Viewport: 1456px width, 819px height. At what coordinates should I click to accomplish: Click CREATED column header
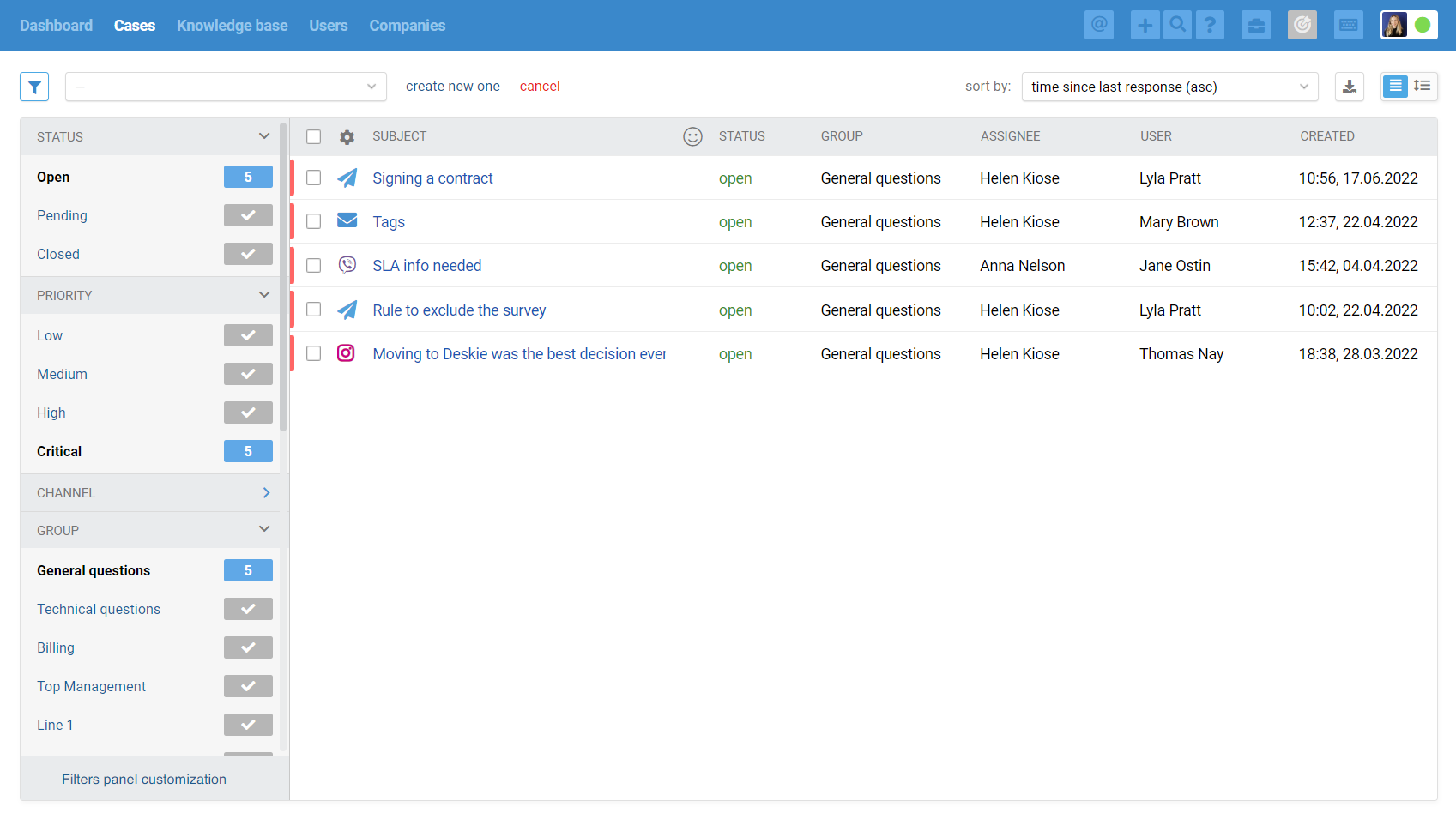pyautogui.click(x=1327, y=136)
